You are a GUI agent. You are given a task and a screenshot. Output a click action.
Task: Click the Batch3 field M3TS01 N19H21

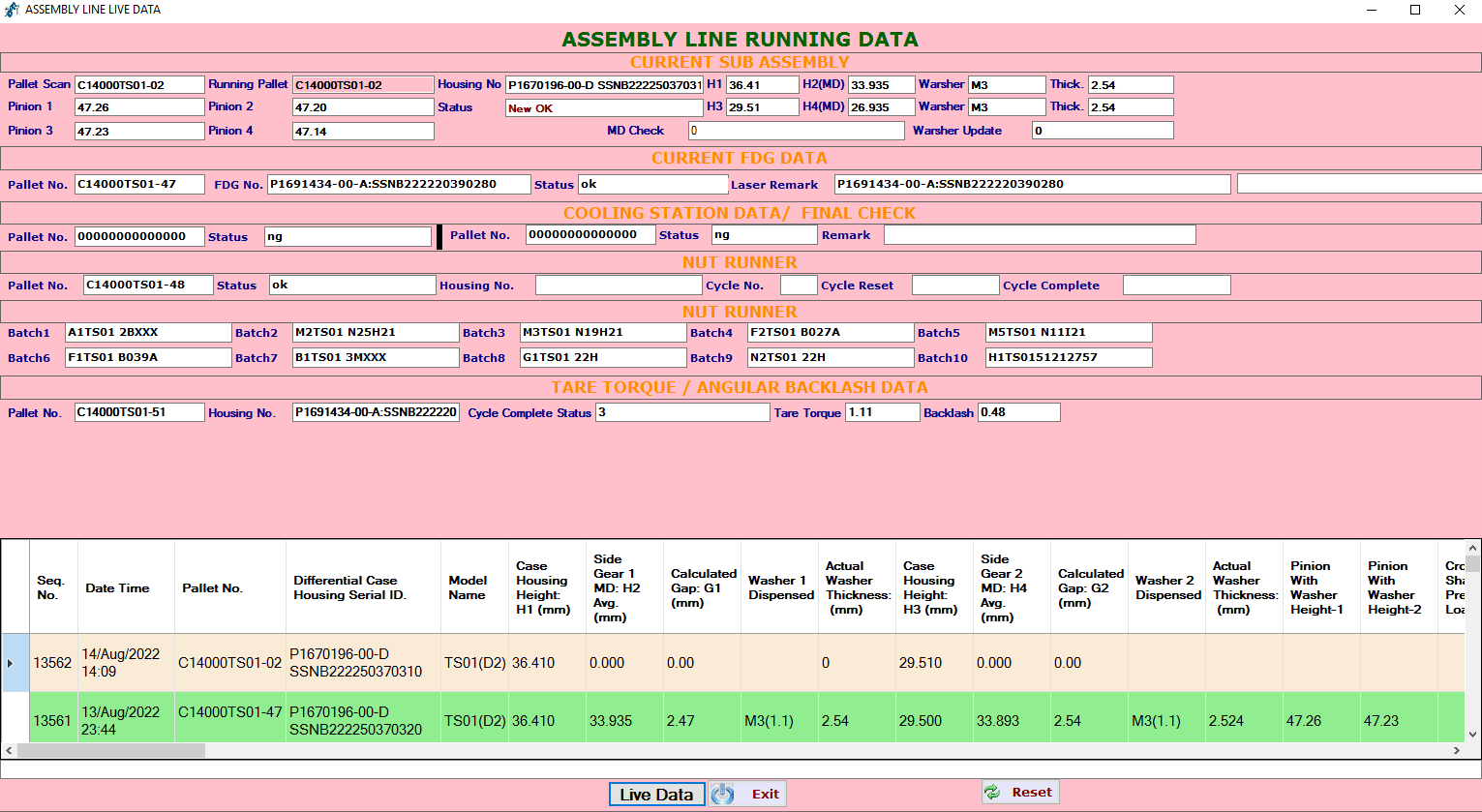point(603,333)
